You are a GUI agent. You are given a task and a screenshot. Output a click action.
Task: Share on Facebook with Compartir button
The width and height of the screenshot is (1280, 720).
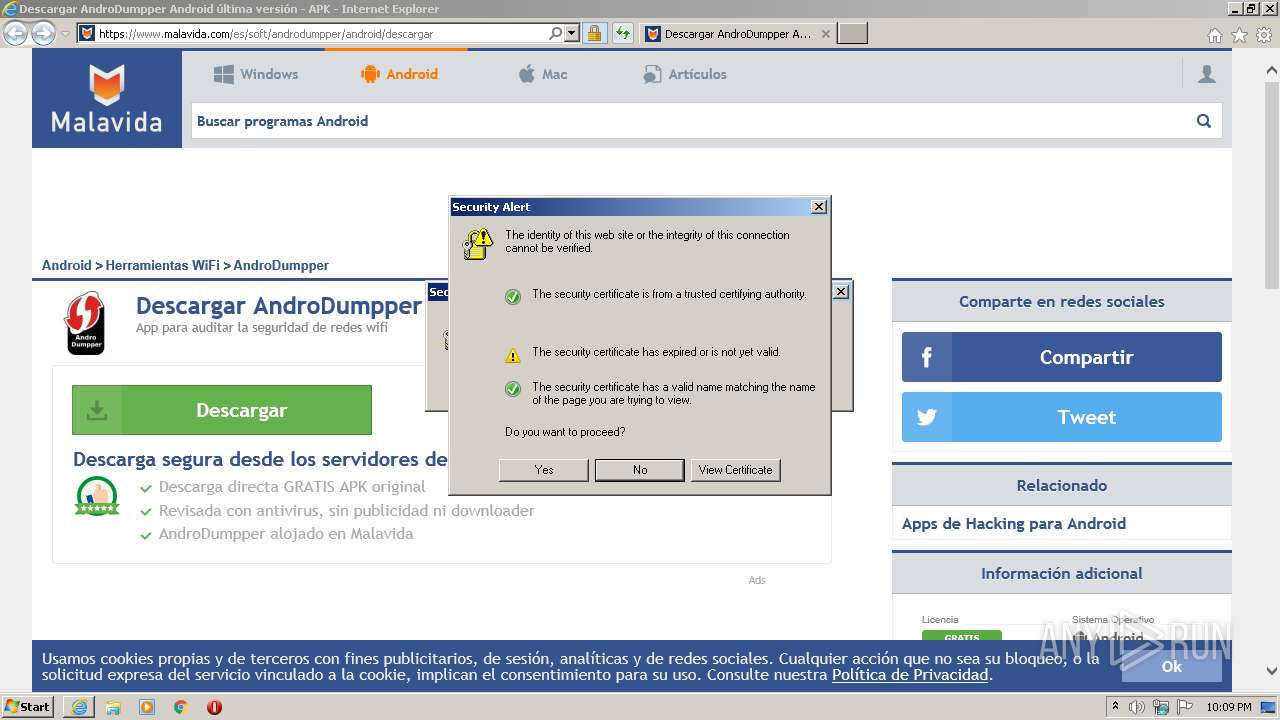tap(1061, 357)
